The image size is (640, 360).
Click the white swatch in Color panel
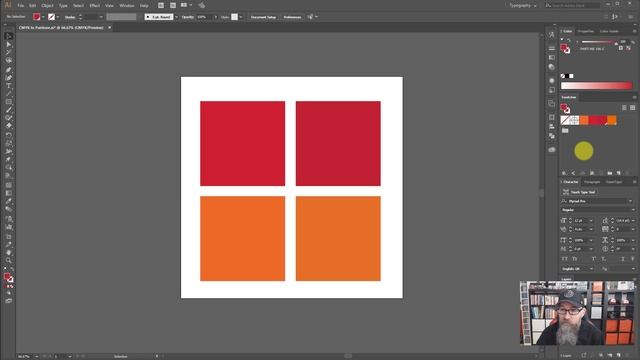pyautogui.click(x=571, y=76)
